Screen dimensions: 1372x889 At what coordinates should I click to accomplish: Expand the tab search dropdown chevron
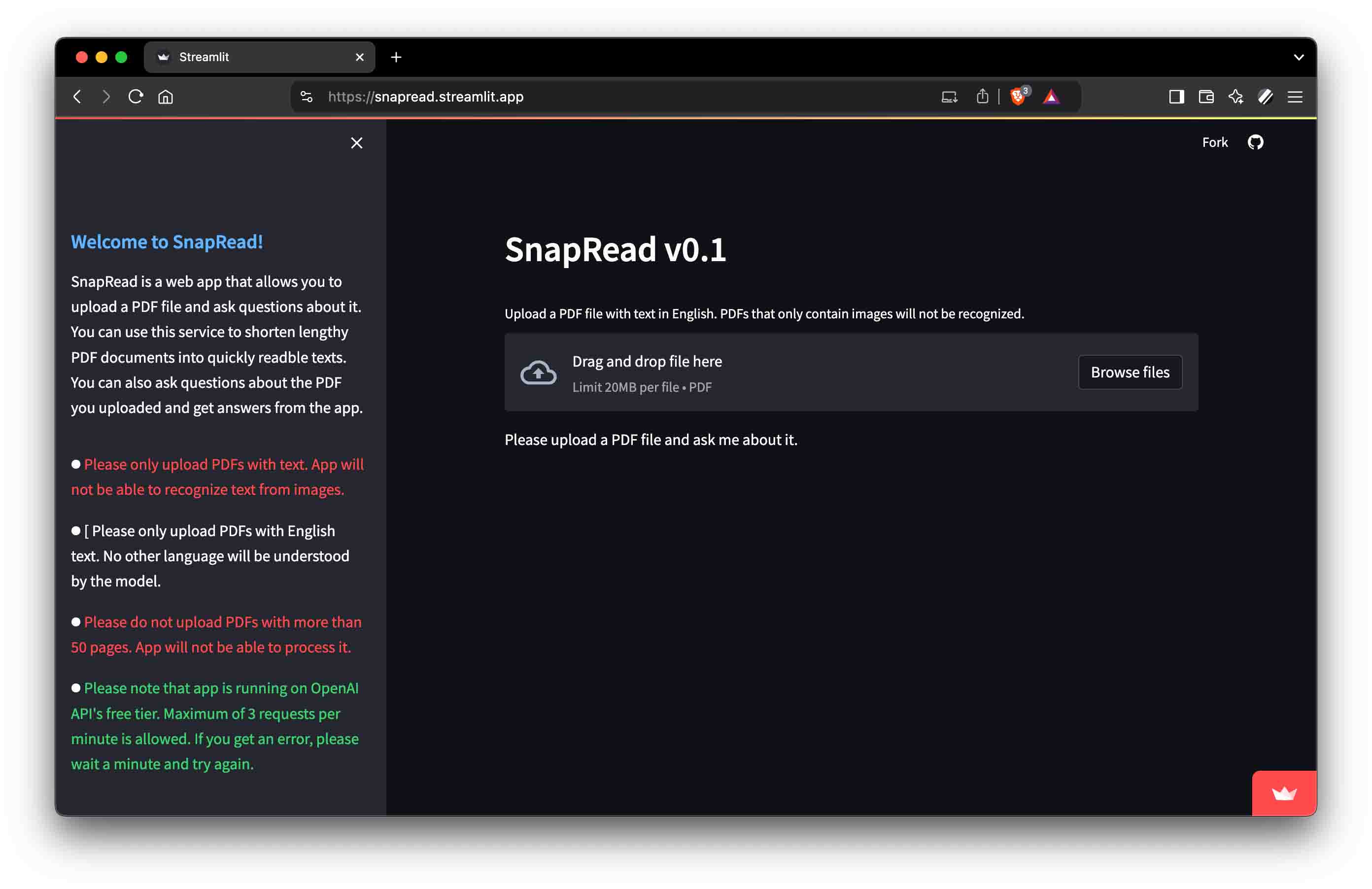1298,57
